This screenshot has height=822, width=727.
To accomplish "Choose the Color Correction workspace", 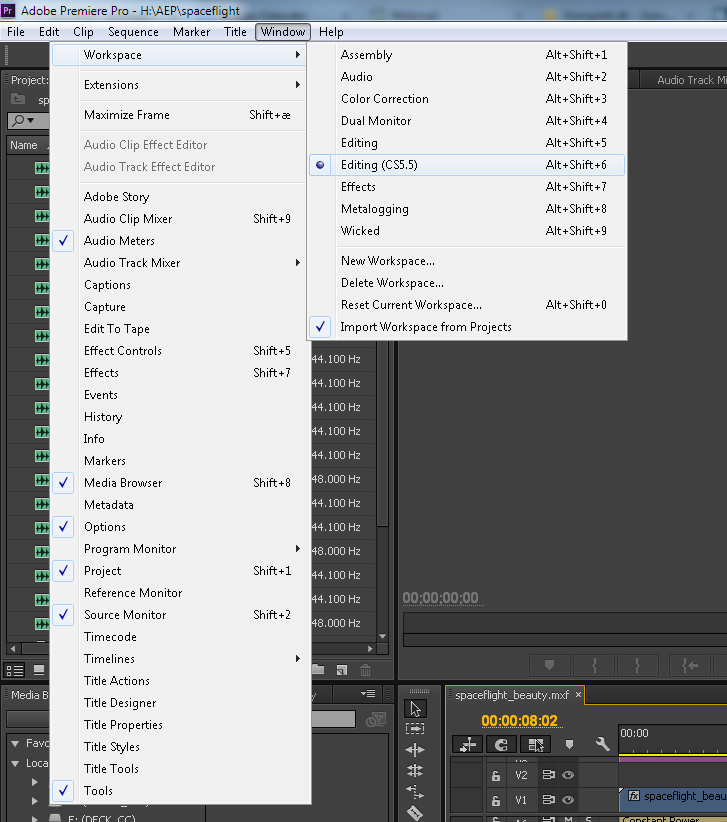I will tap(466, 99).
